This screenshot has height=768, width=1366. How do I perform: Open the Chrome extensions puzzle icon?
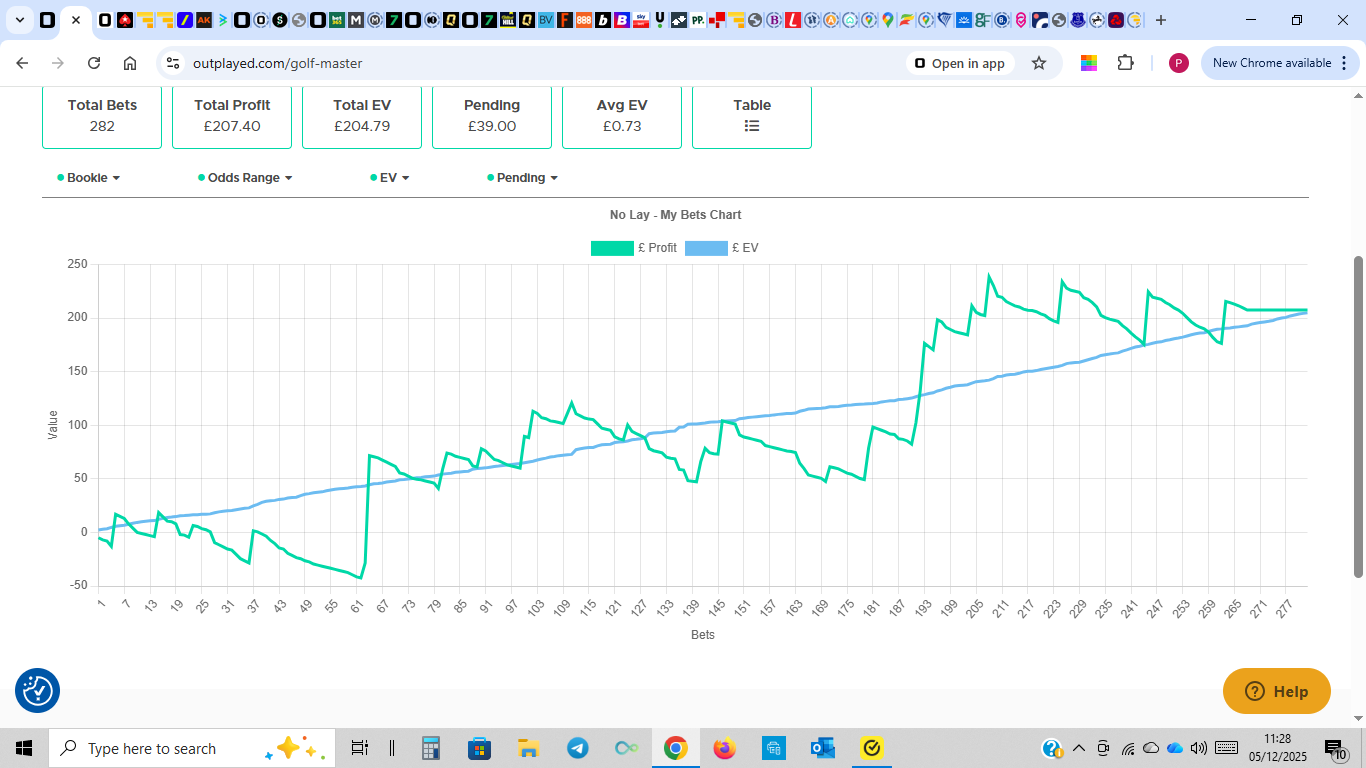coord(1125,63)
